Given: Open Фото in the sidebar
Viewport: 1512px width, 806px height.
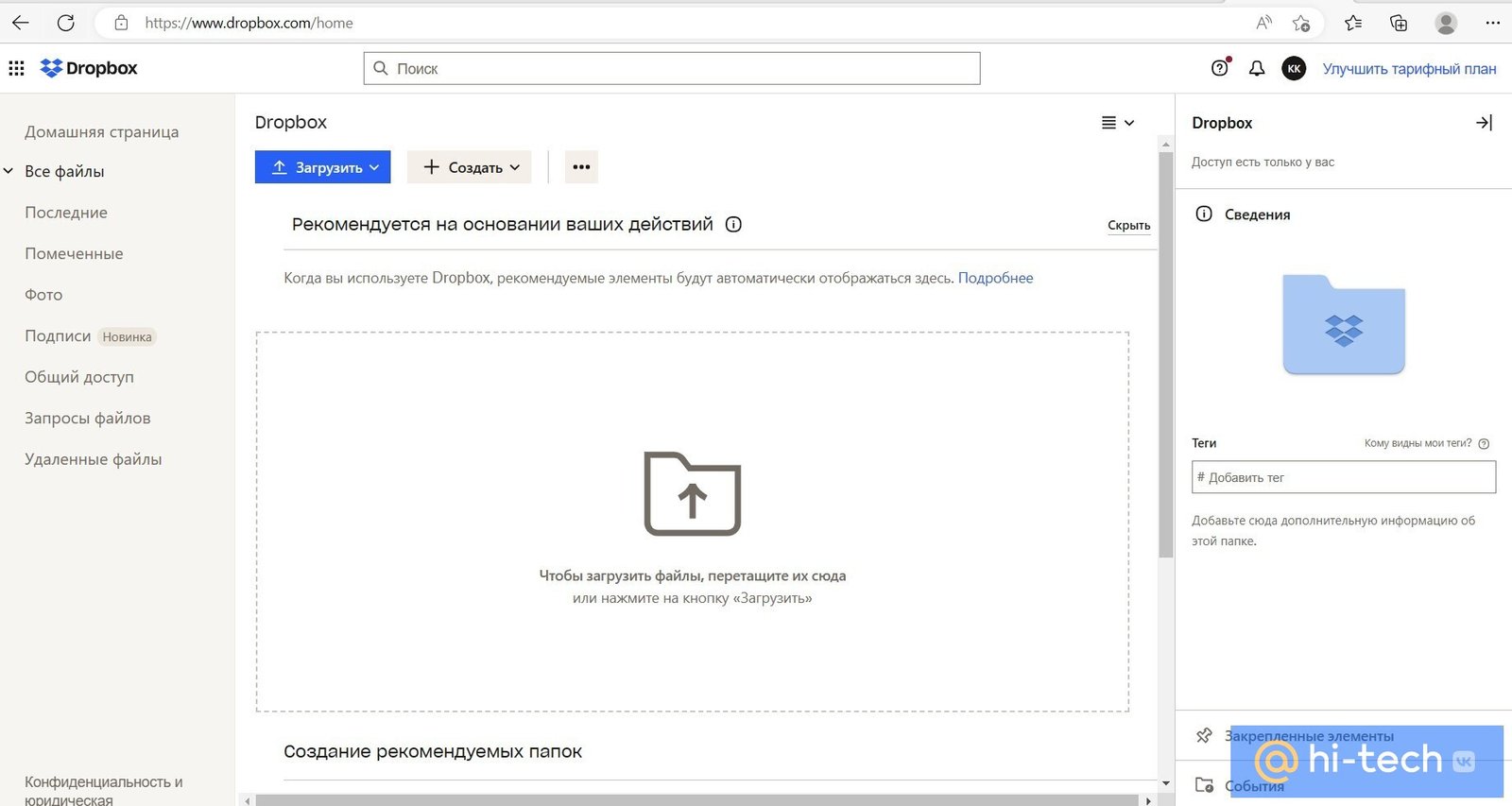Looking at the screenshot, I should point(43,295).
